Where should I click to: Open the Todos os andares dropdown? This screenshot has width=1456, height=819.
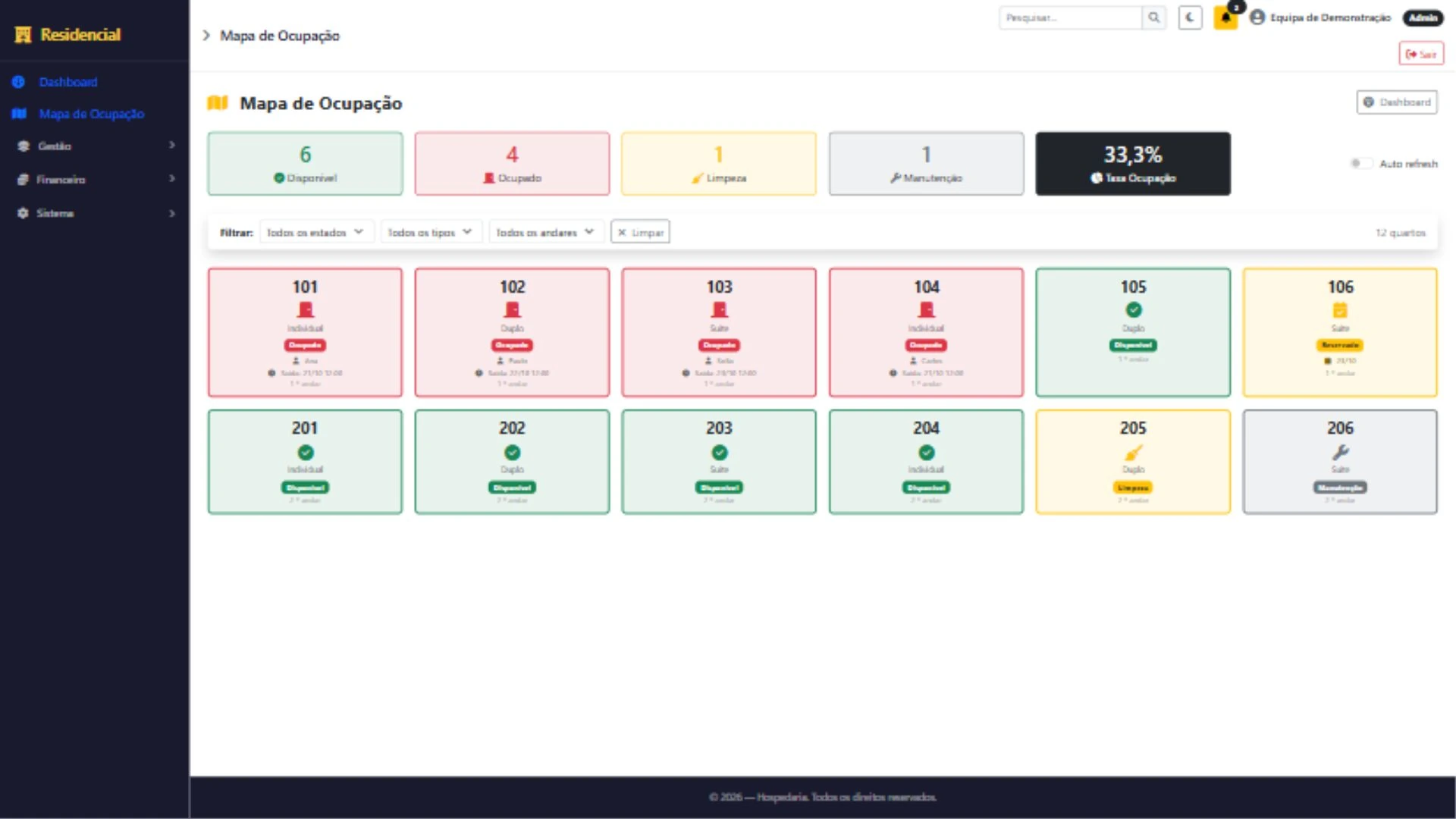coord(546,232)
